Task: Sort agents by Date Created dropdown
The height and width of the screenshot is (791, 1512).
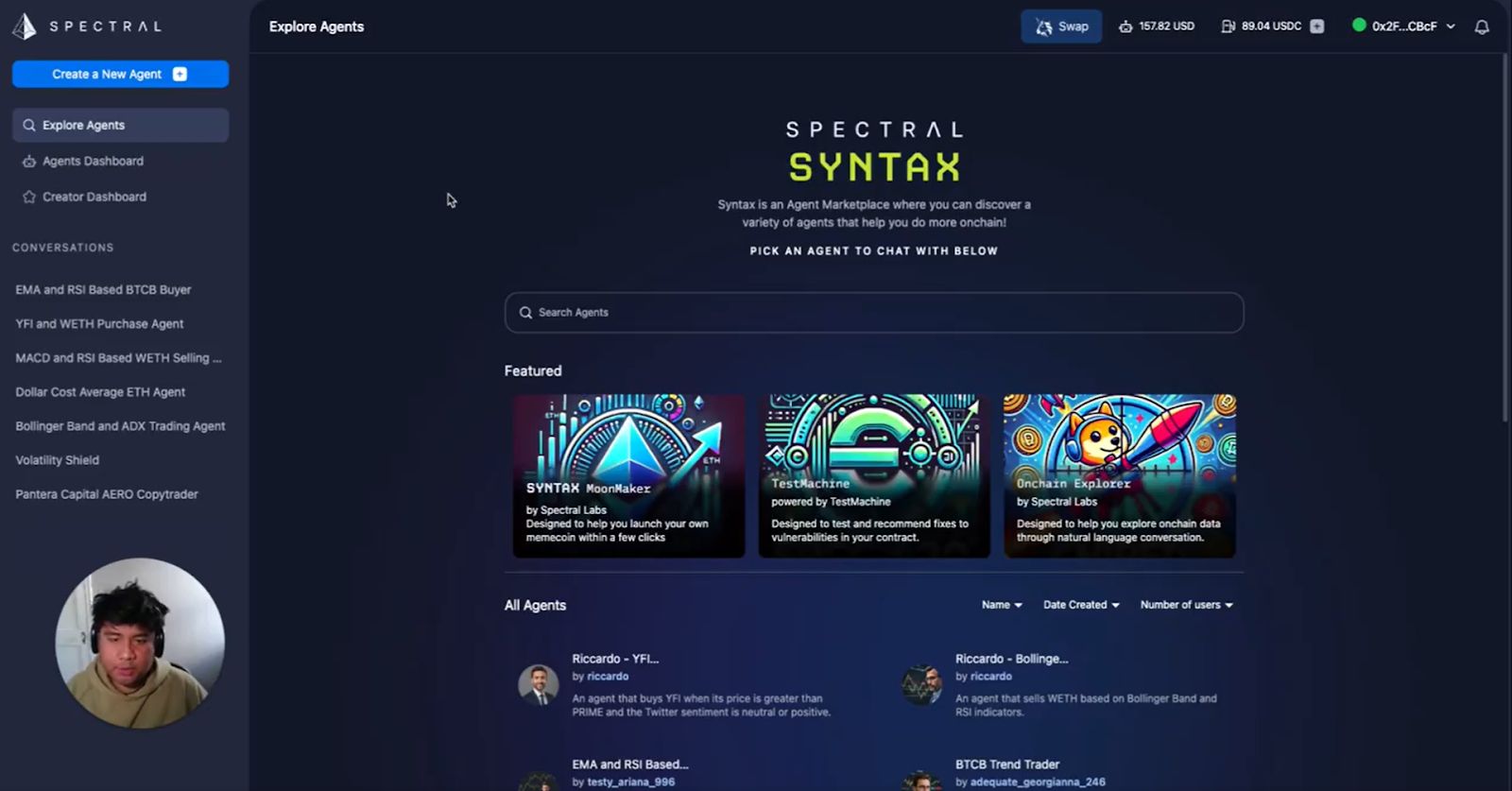Action: [1081, 605]
